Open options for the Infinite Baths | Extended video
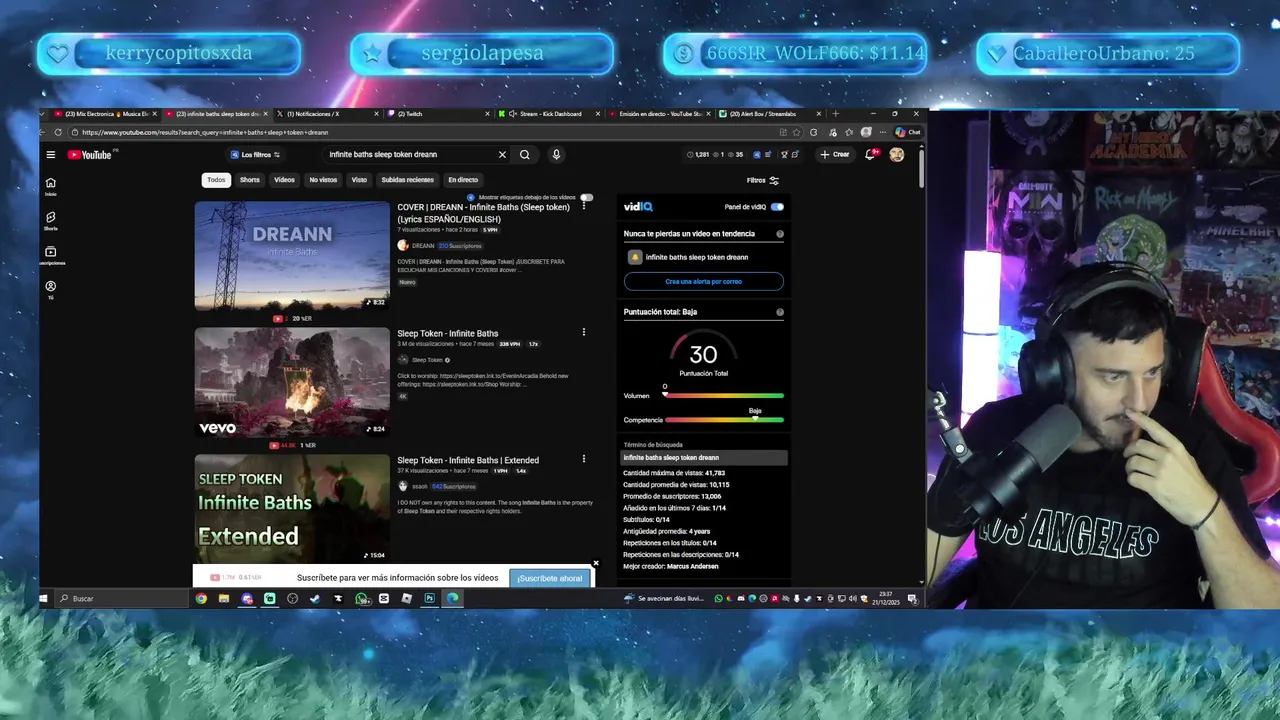This screenshot has width=1280, height=720. tap(584, 460)
